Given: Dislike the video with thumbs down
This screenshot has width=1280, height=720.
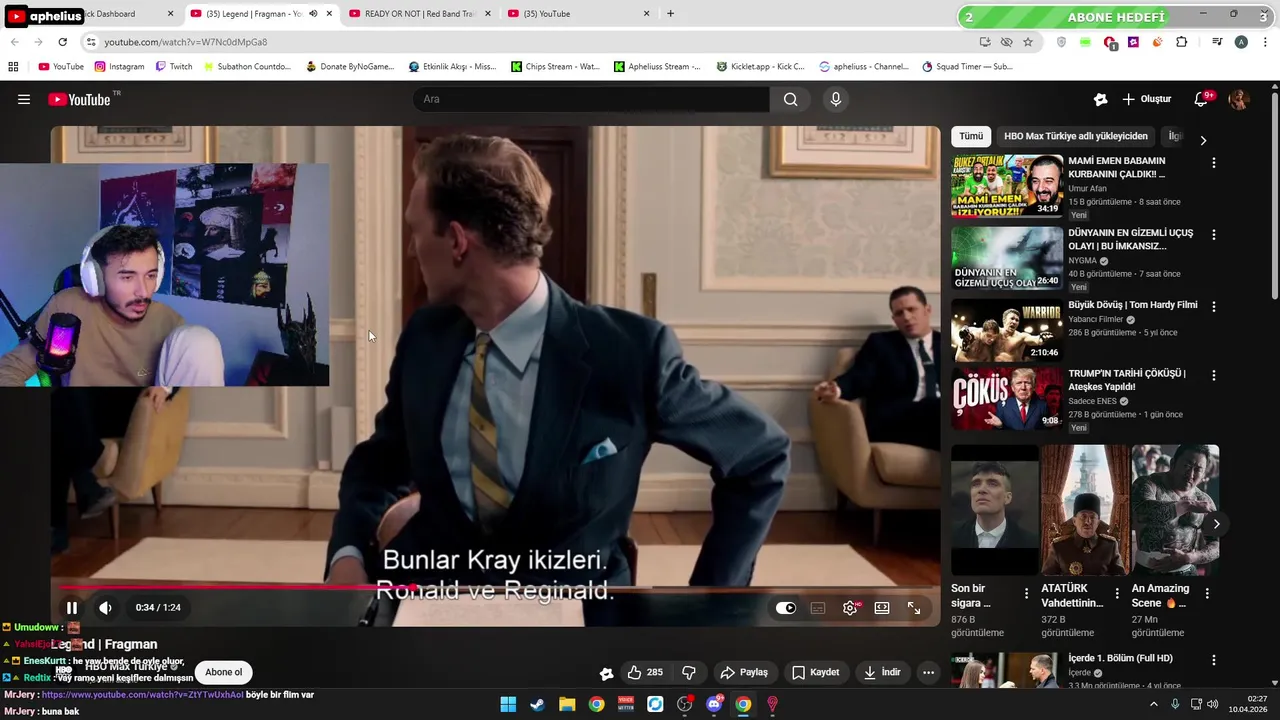Looking at the screenshot, I should tap(688, 672).
